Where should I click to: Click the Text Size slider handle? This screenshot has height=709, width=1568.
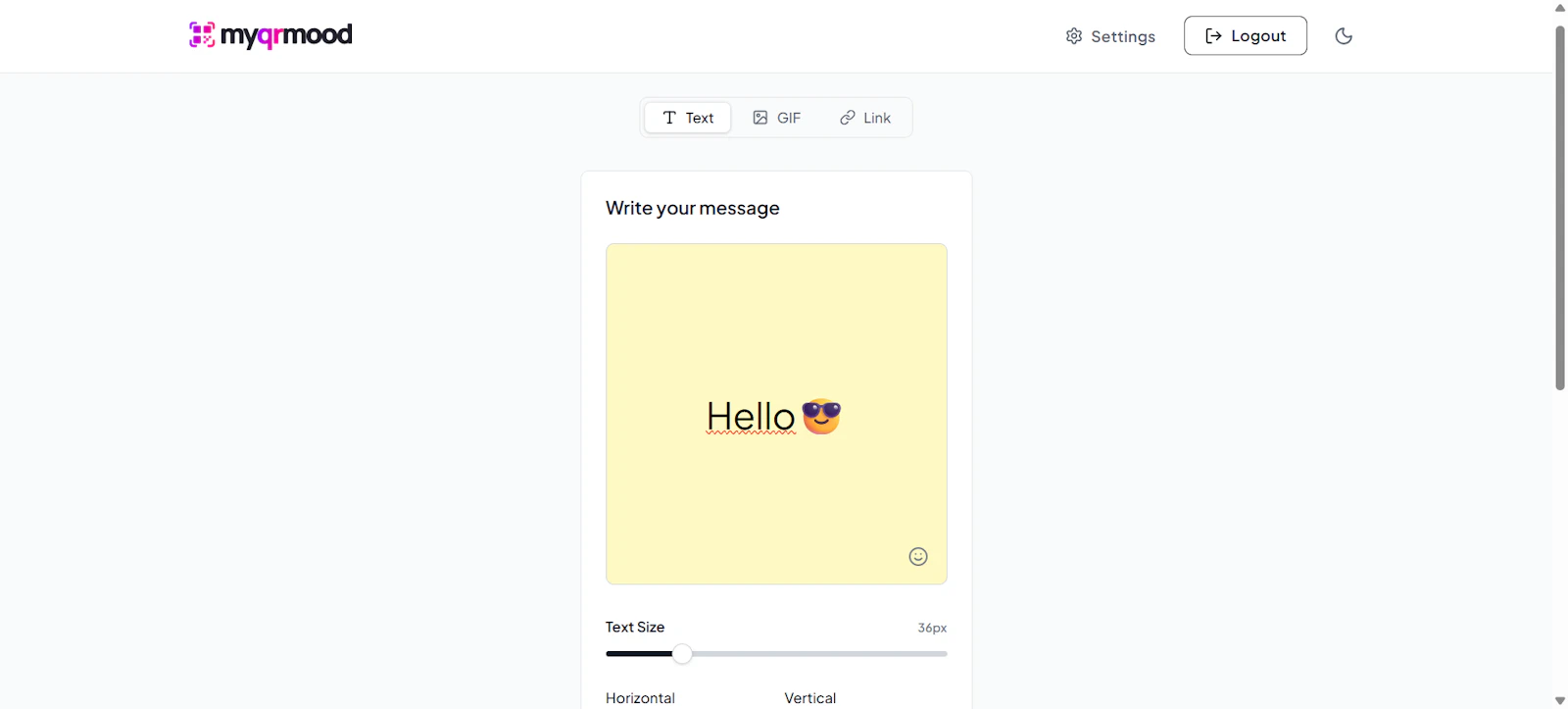click(682, 653)
